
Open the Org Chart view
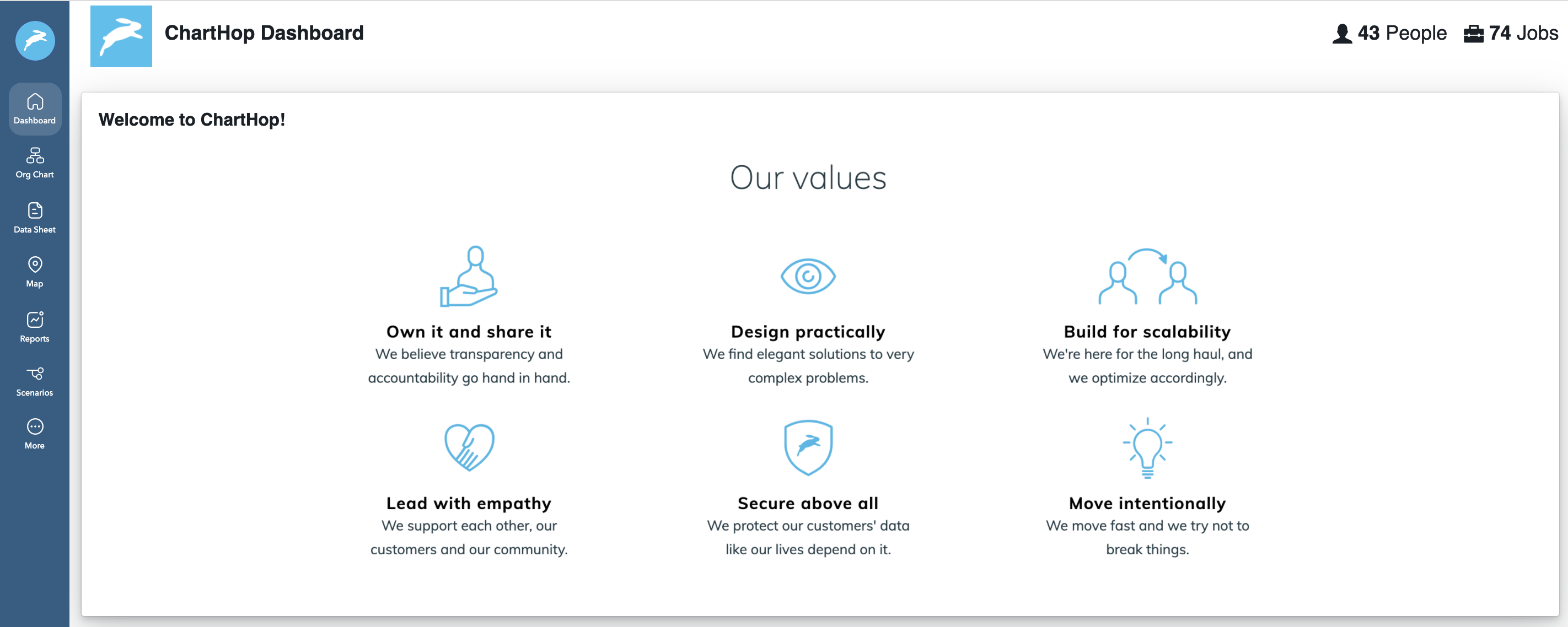point(35,161)
